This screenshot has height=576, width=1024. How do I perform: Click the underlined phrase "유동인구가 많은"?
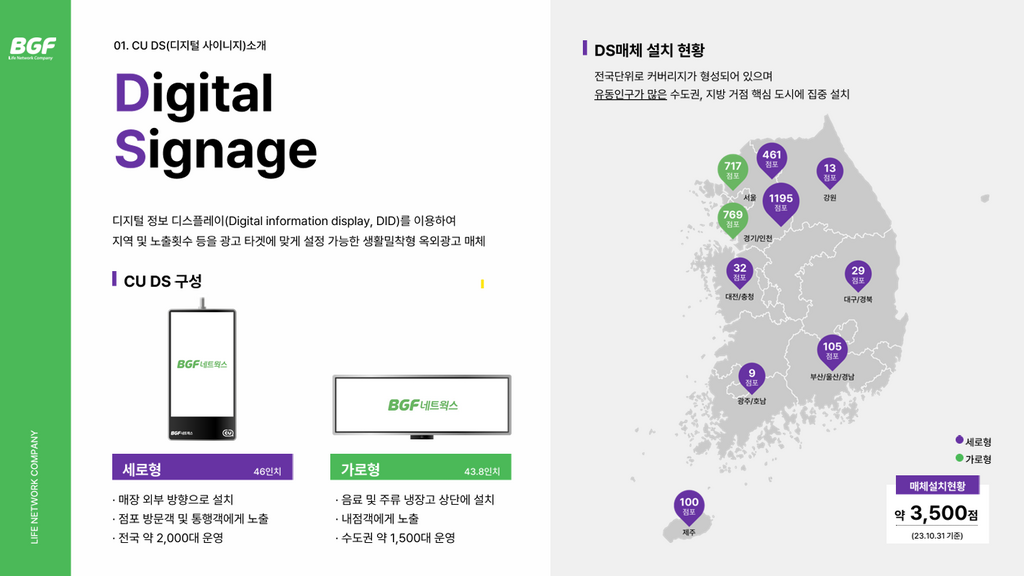coord(630,95)
